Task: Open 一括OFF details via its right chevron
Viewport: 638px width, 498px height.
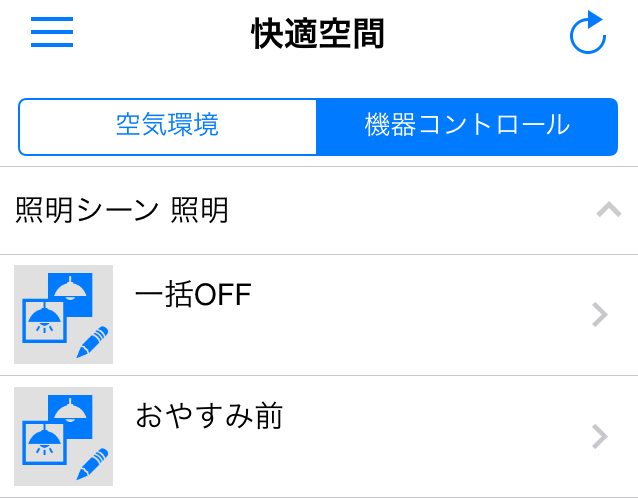Action: click(x=600, y=315)
